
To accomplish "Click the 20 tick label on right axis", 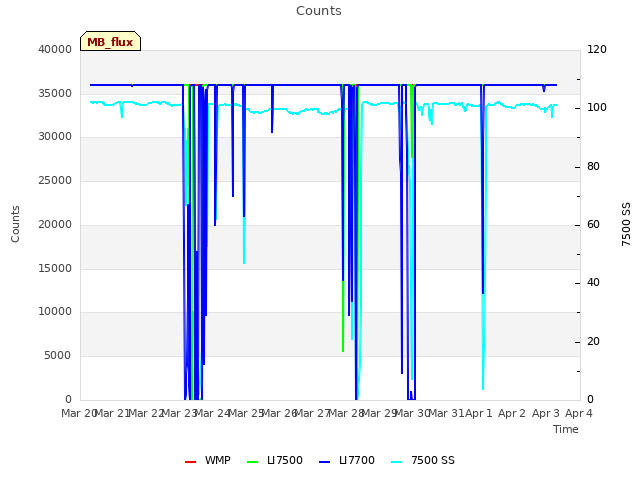I will [593, 341].
